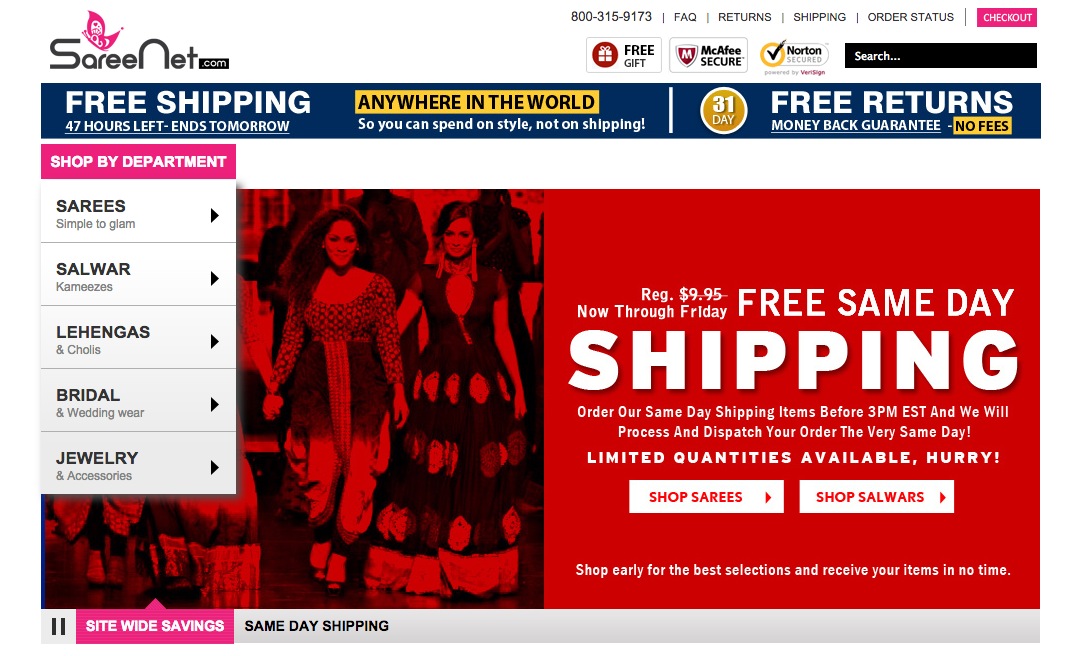This screenshot has height=656, width=1075.
Task: Click the Shop Salwars button
Action: pyautogui.click(x=876, y=497)
